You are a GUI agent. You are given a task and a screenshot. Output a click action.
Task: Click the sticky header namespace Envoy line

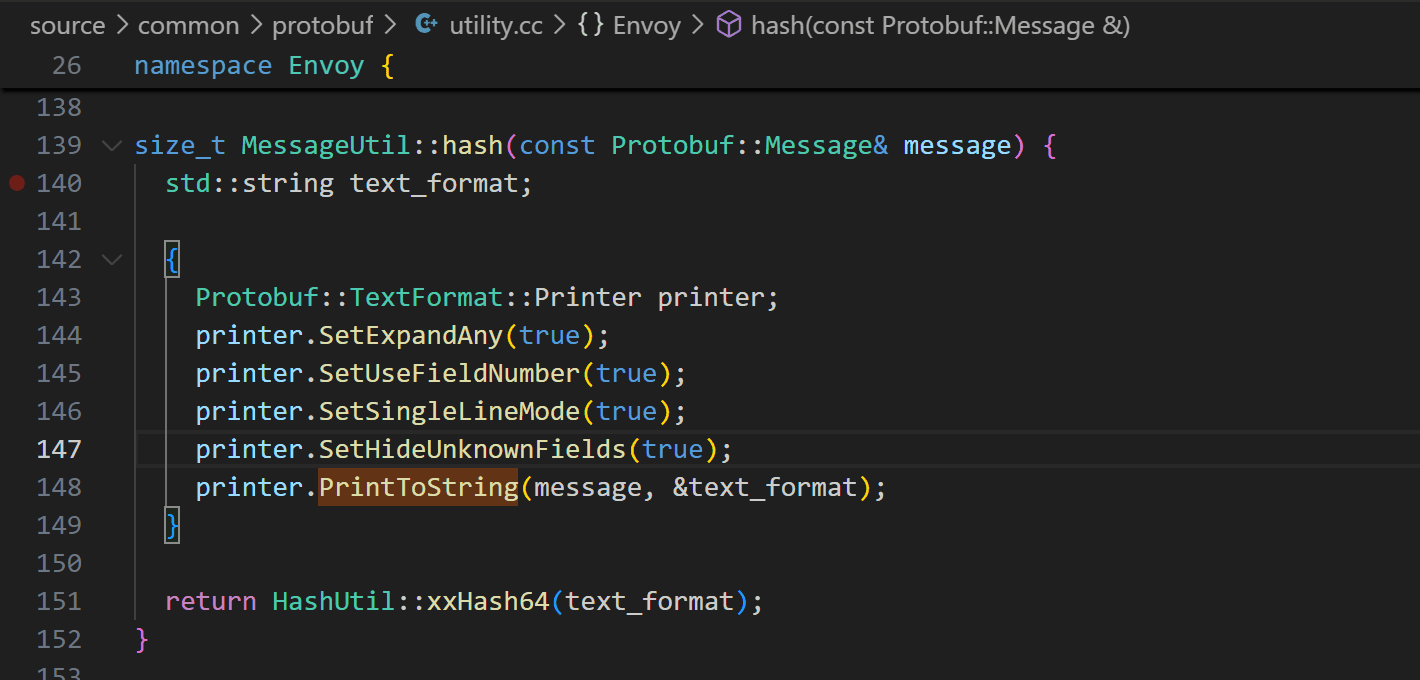[263, 65]
